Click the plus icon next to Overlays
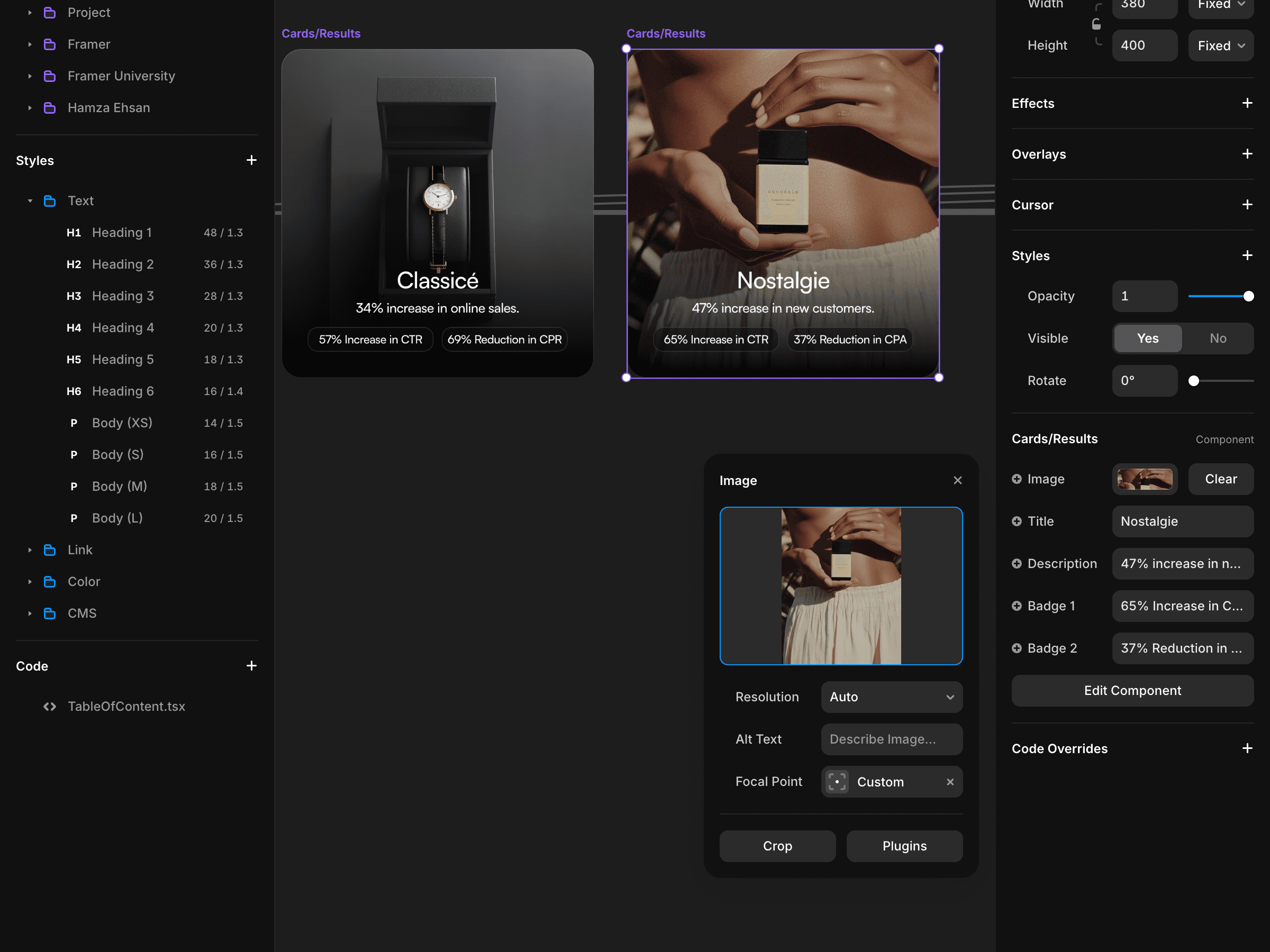This screenshot has height=952, width=1270. point(1247,154)
